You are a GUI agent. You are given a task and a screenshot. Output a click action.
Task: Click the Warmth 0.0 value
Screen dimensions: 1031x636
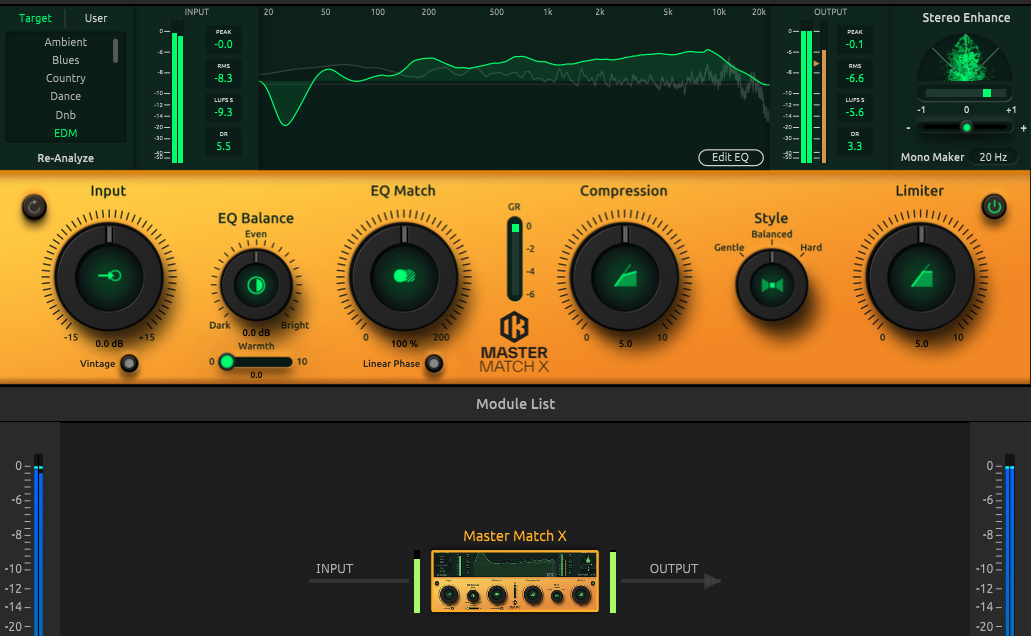[256, 375]
